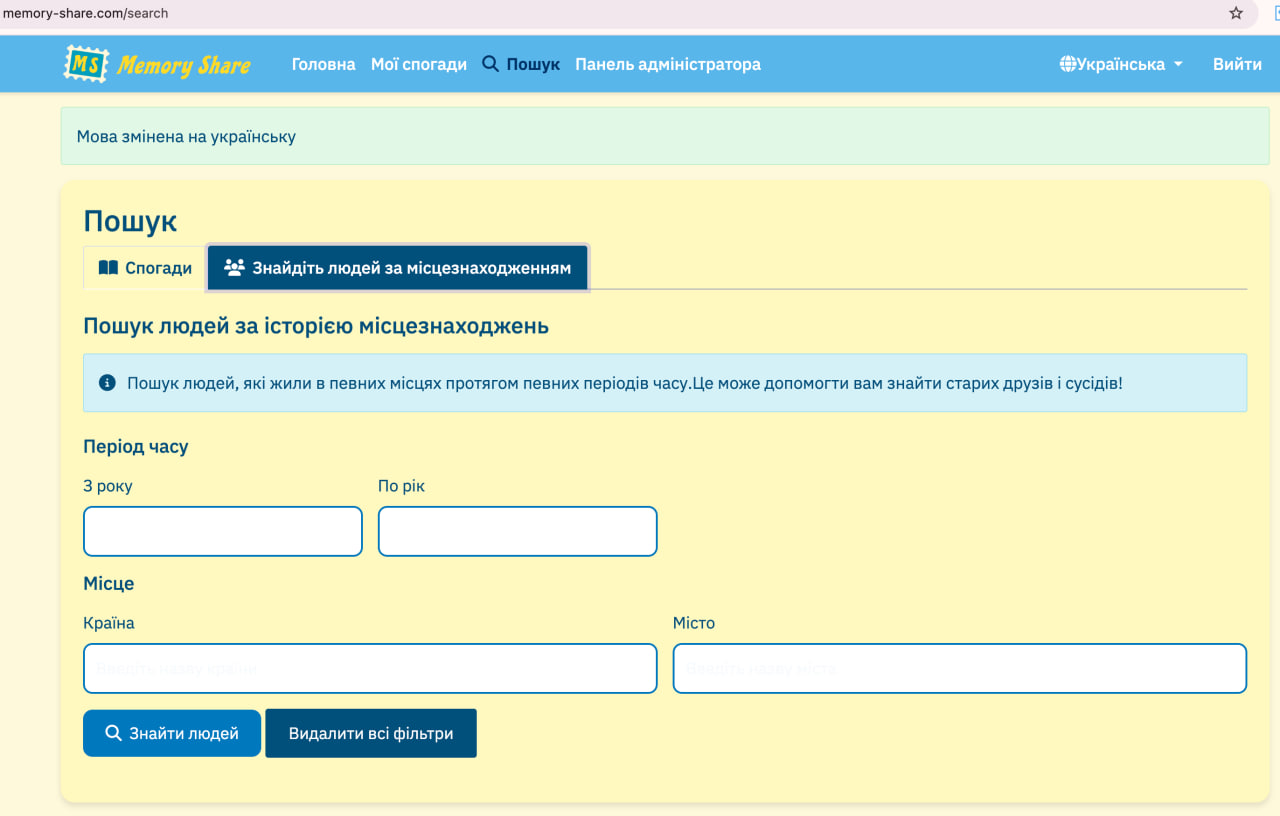Click the magnifier icon beside Пошук in navbar
This screenshot has height=816, width=1280.
click(490, 64)
